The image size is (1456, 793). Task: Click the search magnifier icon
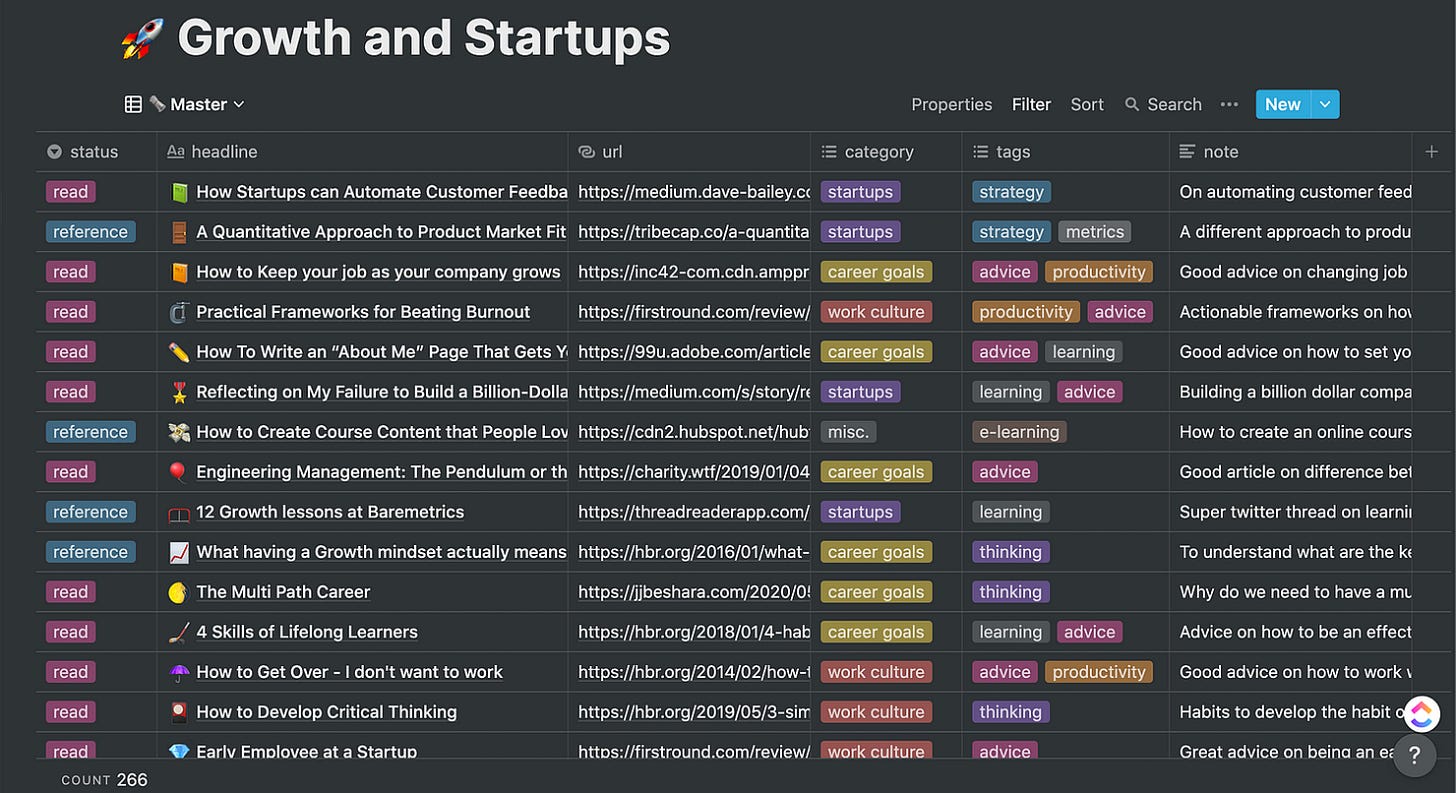point(1132,104)
